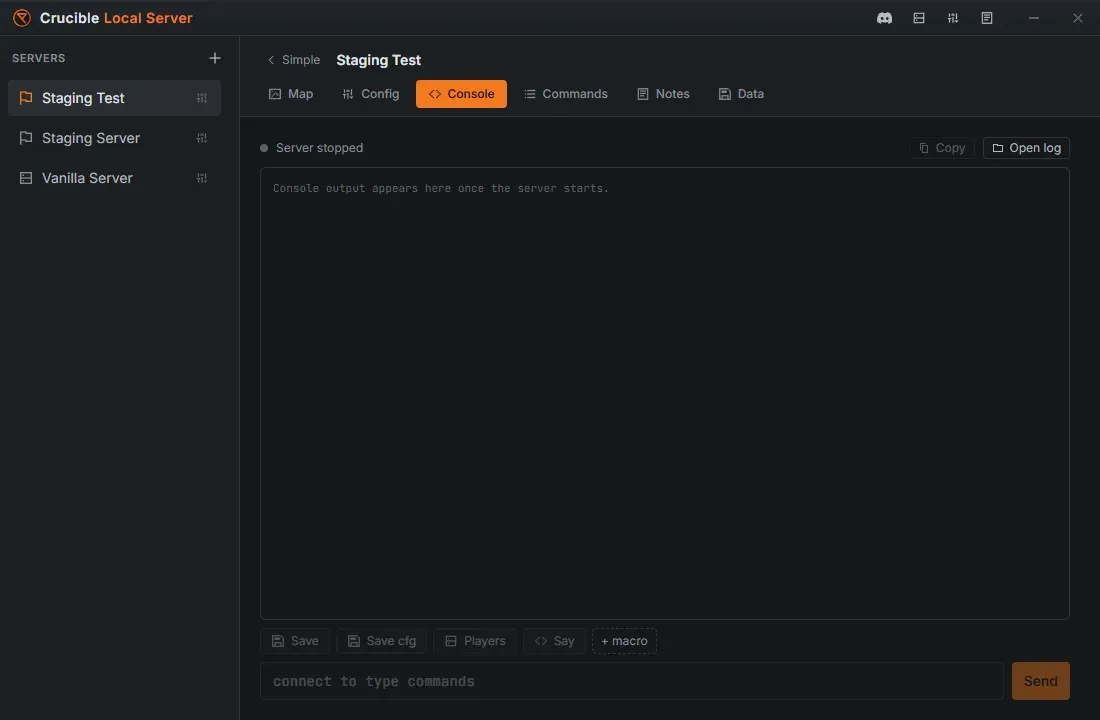Select the Console tab
This screenshot has width=1100, height=720.
(461, 94)
